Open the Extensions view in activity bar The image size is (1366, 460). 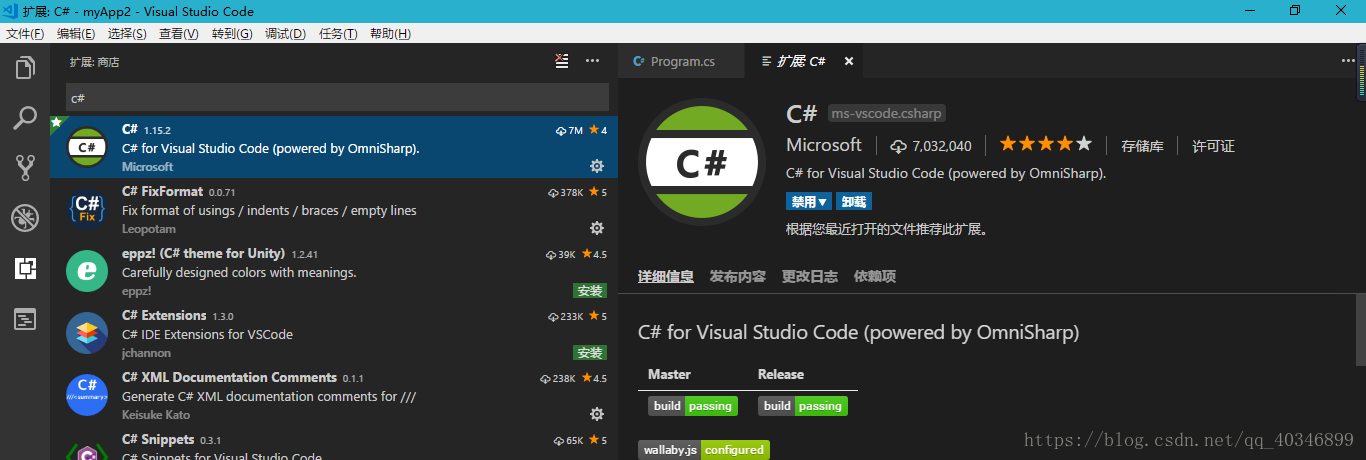coord(25,268)
